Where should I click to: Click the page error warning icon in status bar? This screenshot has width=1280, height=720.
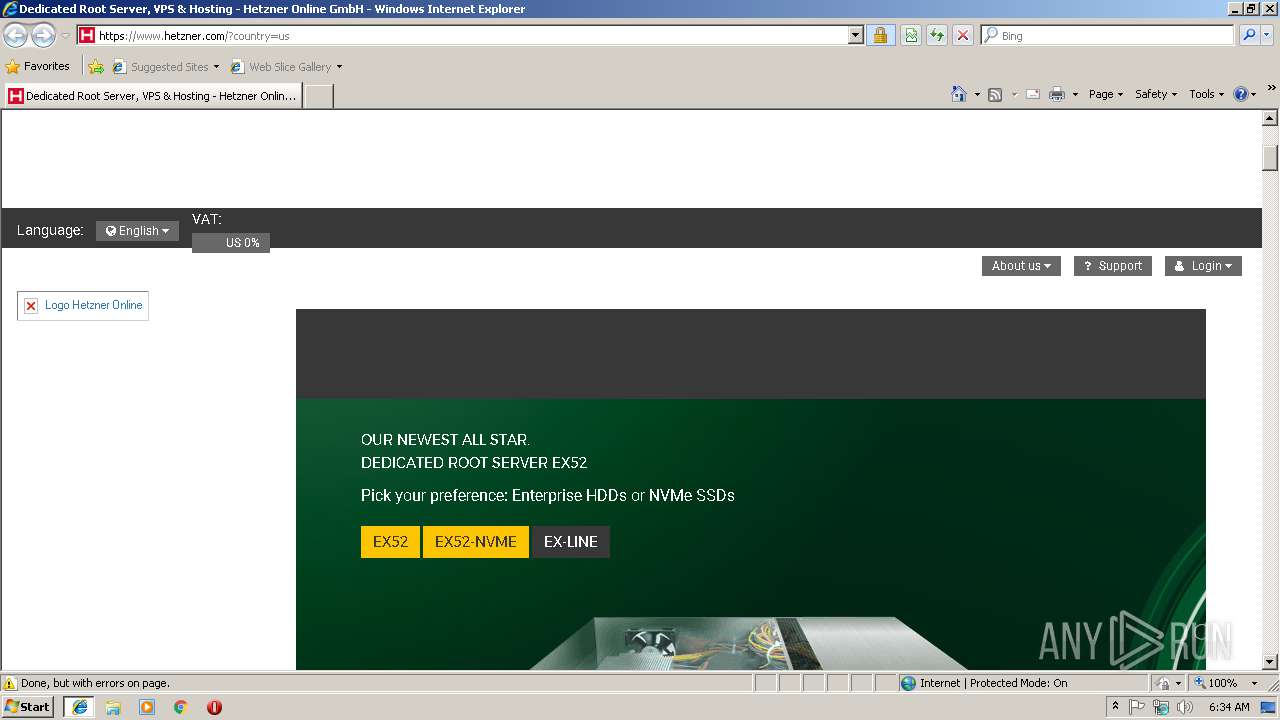(x=10, y=683)
